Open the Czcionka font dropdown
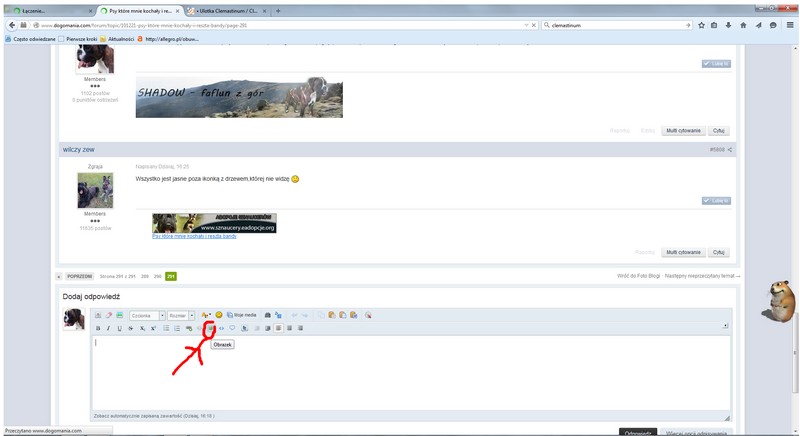 click(x=146, y=315)
